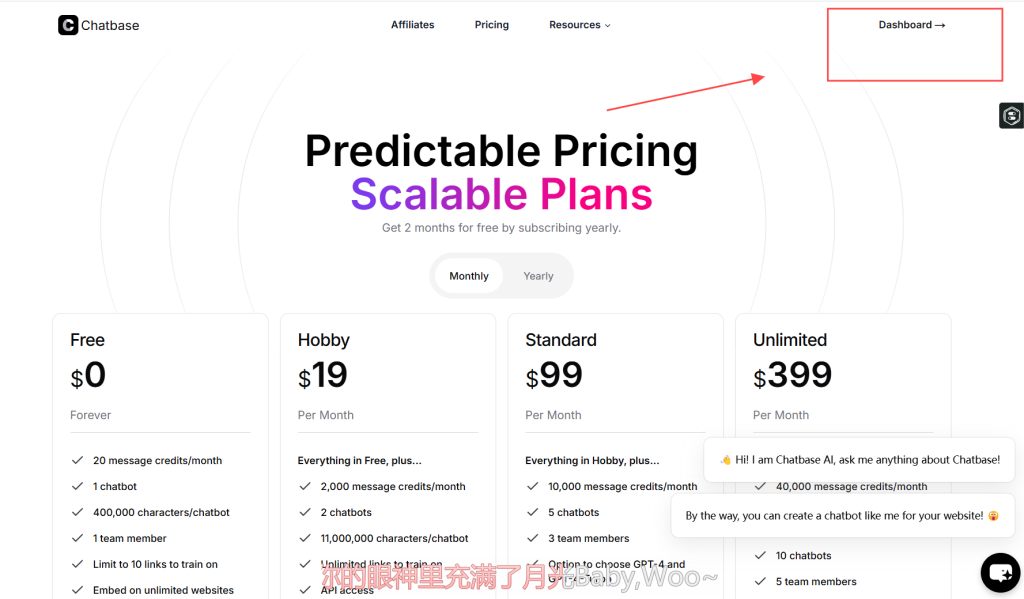Open the chat widget bubble icon
The width and height of the screenshot is (1024, 599).
pos(999,572)
